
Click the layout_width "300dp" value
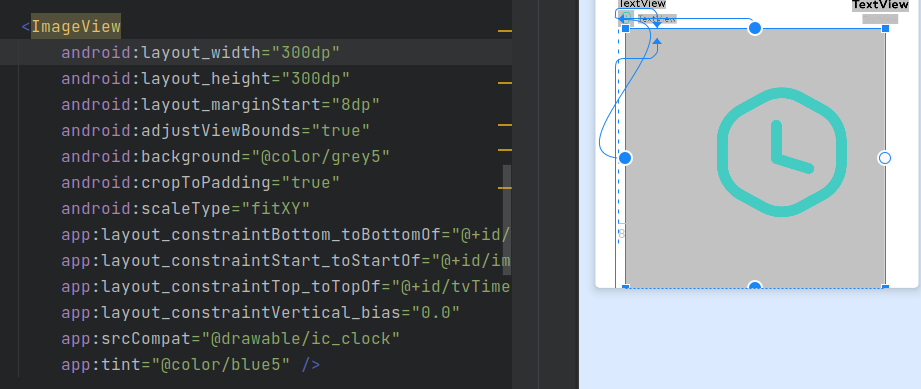pyautogui.click(x=305, y=52)
